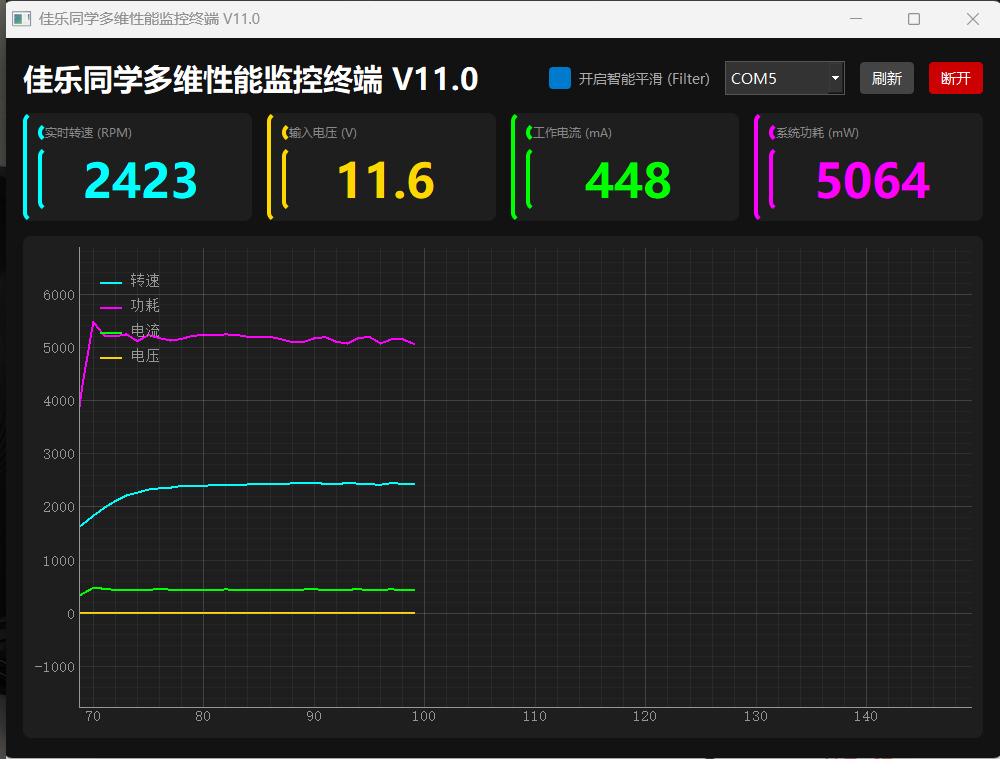Click the cyan 转速 legend line sample
Viewport: 1000px width, 759px height.
(x=111, y=282)
